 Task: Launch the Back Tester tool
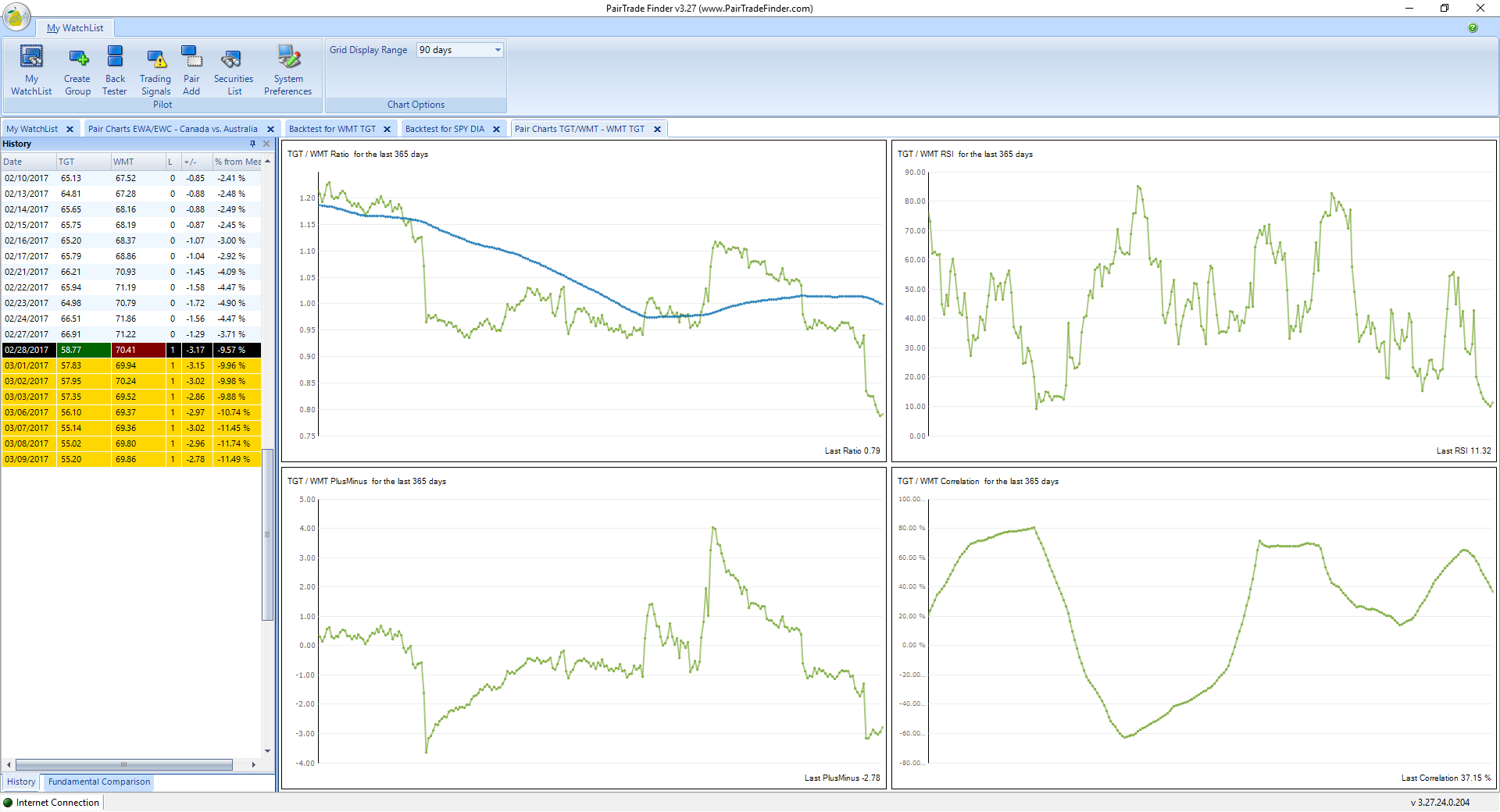click(115, 70)
